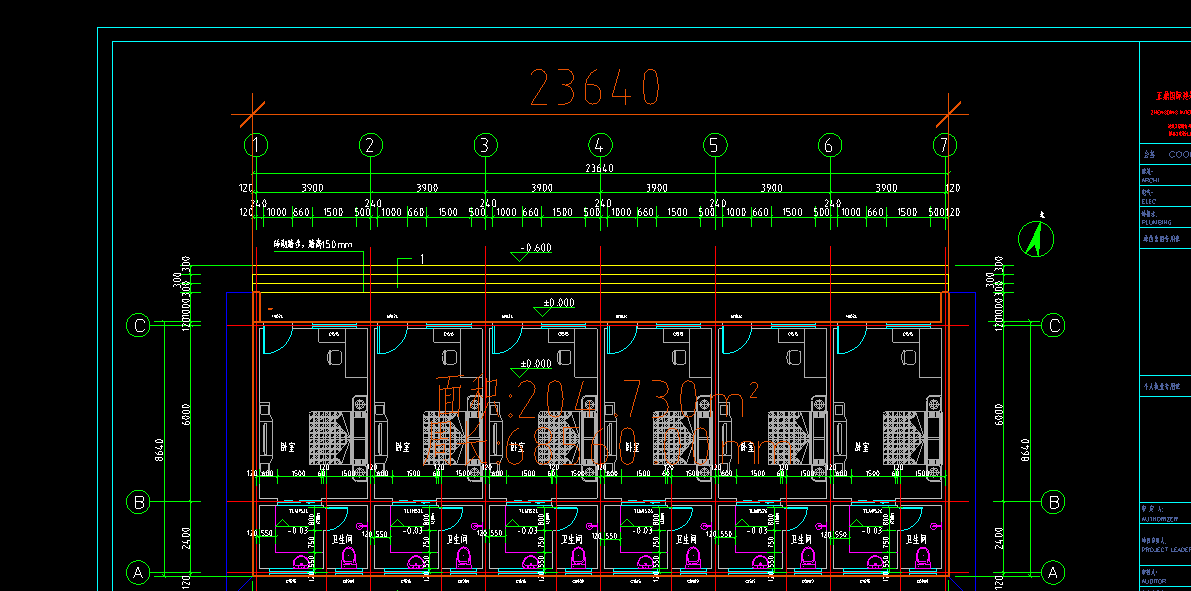Select grid axis bubble 4 at top
Screen dimensions: 1191x591
600,145
